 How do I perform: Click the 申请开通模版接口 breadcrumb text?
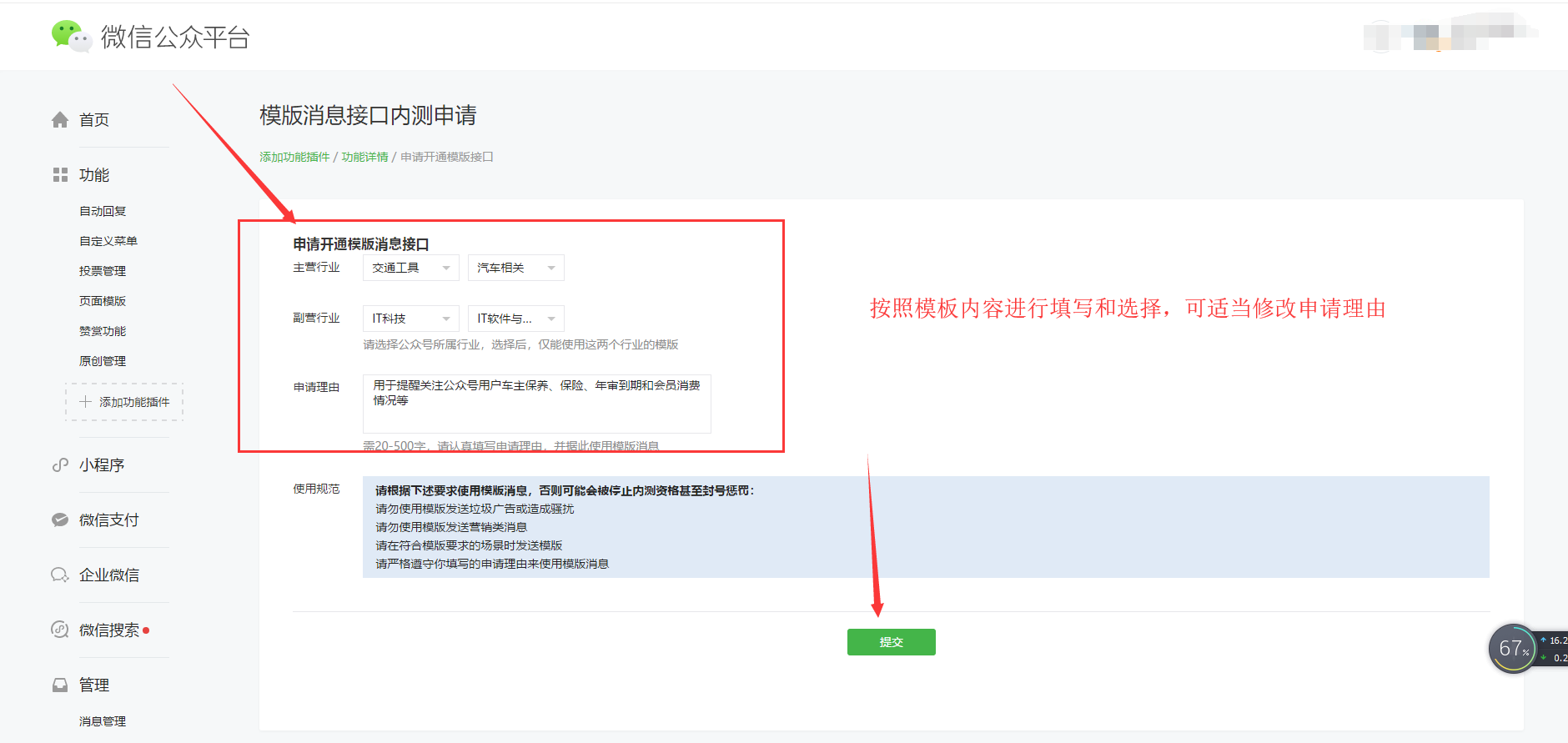pyautogui.click(x=447, y=157)
